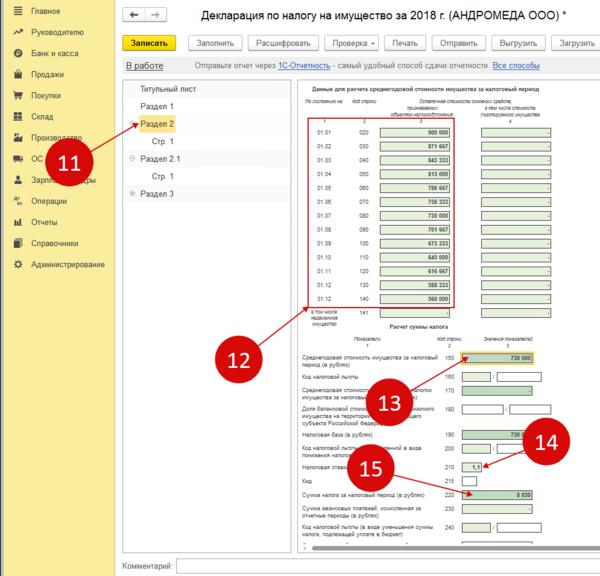
Task: Click the Комментарий input field
Action: (385, 566)
